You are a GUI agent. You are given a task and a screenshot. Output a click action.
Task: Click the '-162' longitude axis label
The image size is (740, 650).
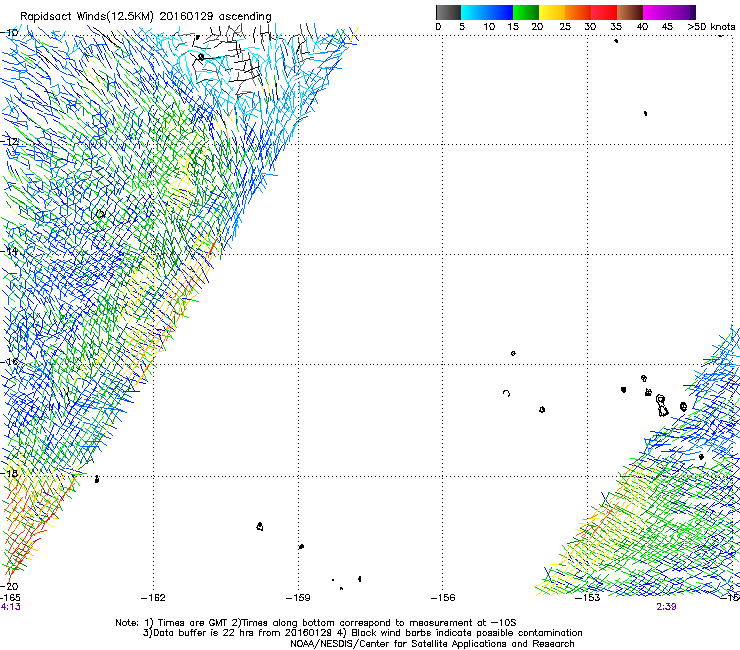click(153, 598)
